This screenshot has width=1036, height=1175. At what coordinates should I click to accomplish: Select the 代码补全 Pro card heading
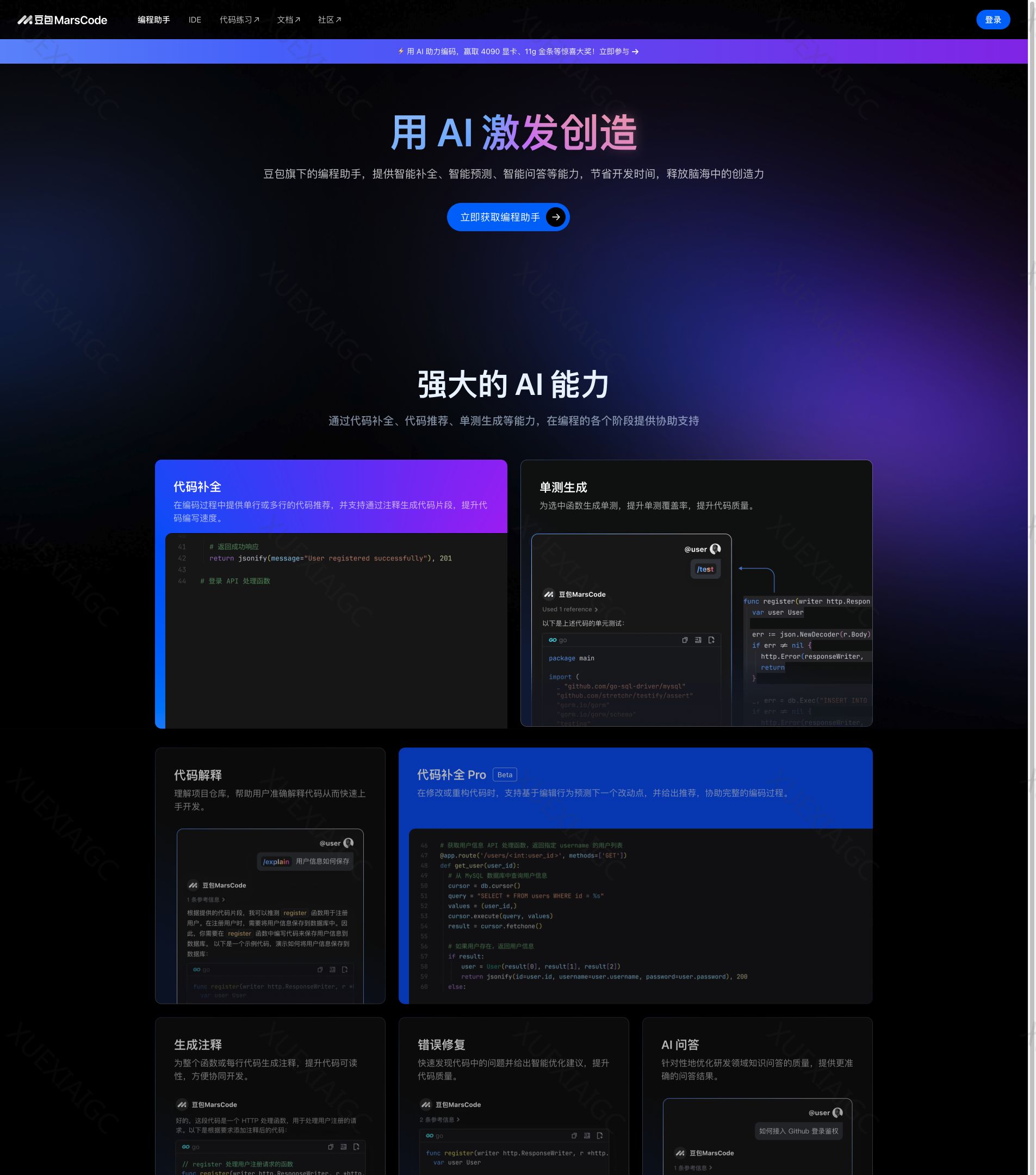tap(451, 775)
